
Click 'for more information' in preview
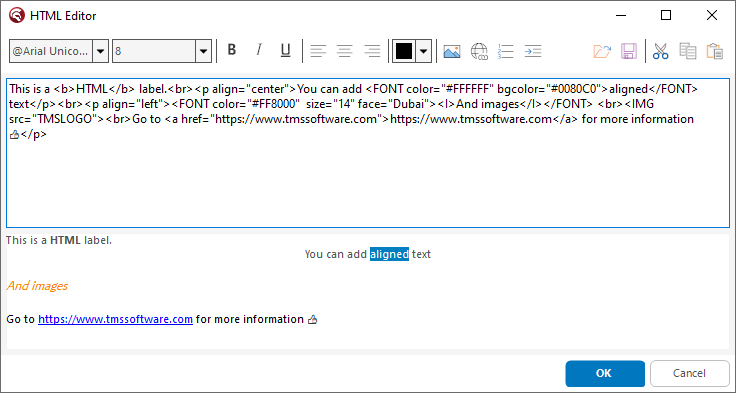click(250, 319)
